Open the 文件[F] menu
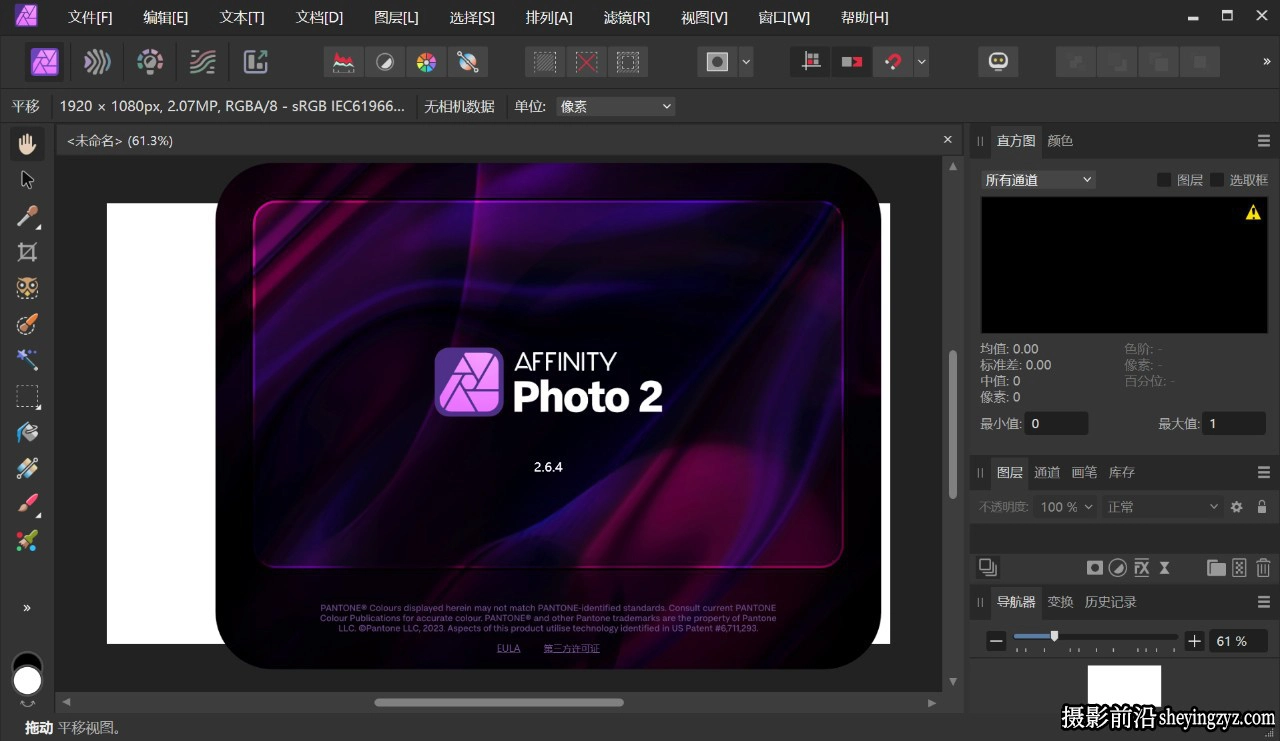 [x=90, y=17]
